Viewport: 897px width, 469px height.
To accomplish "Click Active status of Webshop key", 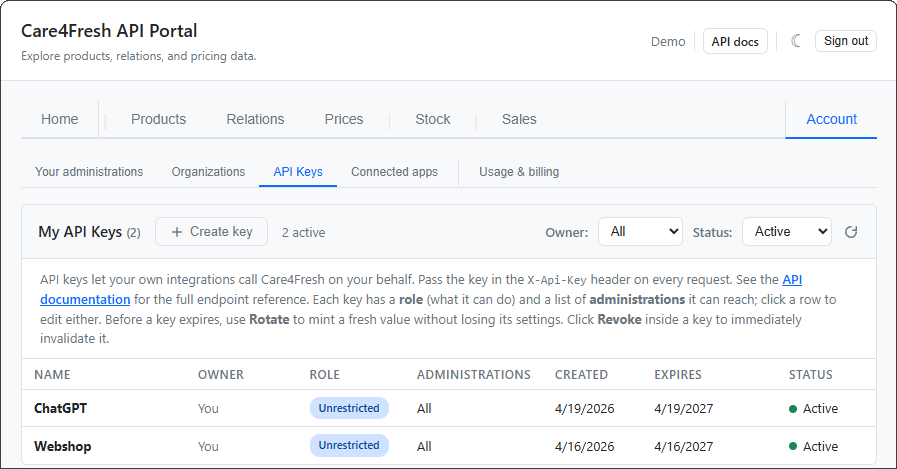I will tap(813, 446).
